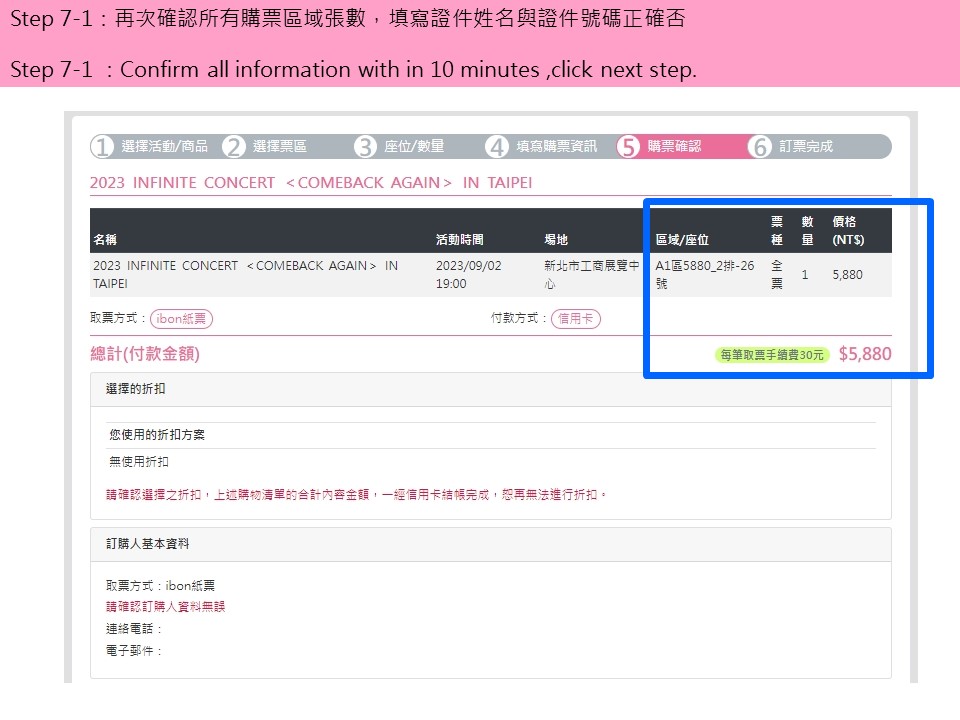Click the 名稱 column header
Screen dimensions: 960x720
pos(105,239)
